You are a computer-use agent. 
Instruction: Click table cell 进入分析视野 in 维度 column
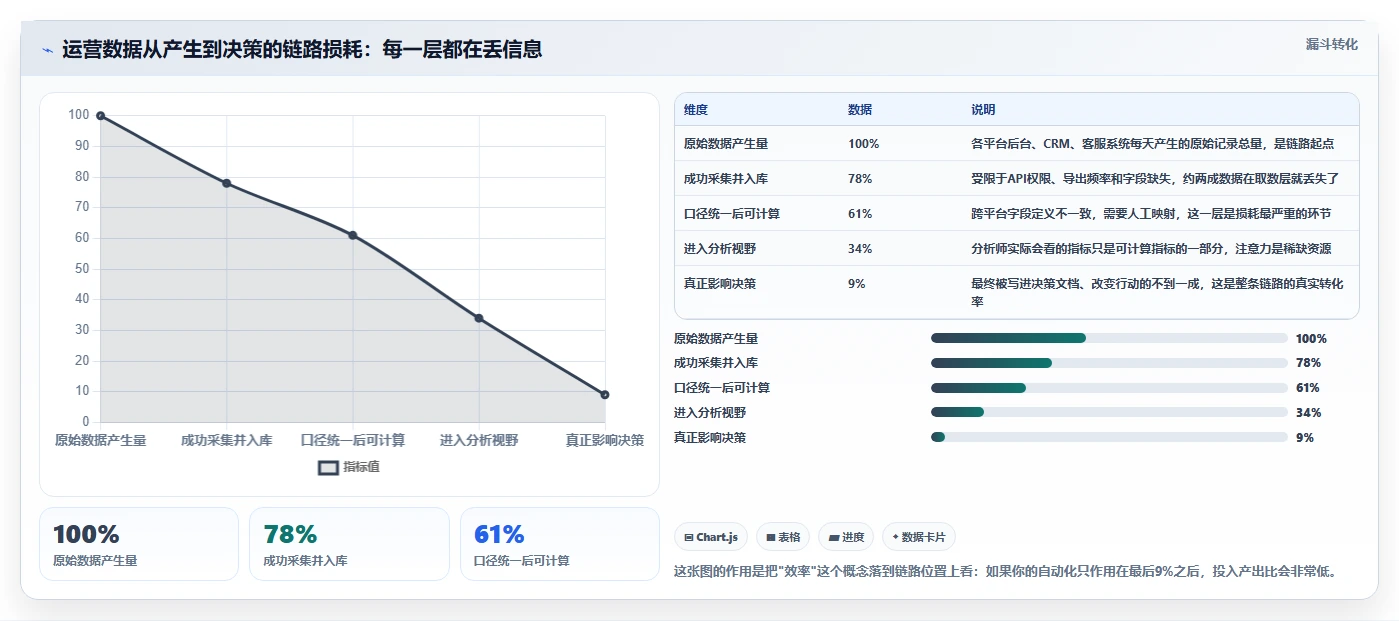(x=720, y=249)
